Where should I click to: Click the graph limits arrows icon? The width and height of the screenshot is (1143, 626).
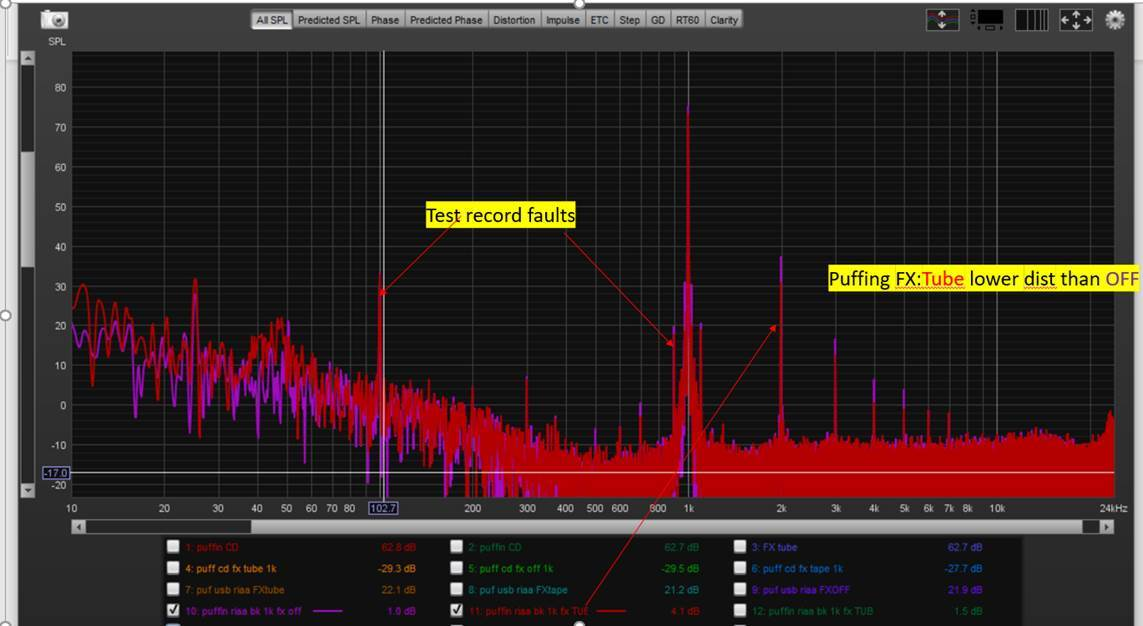click(1076, 20)
